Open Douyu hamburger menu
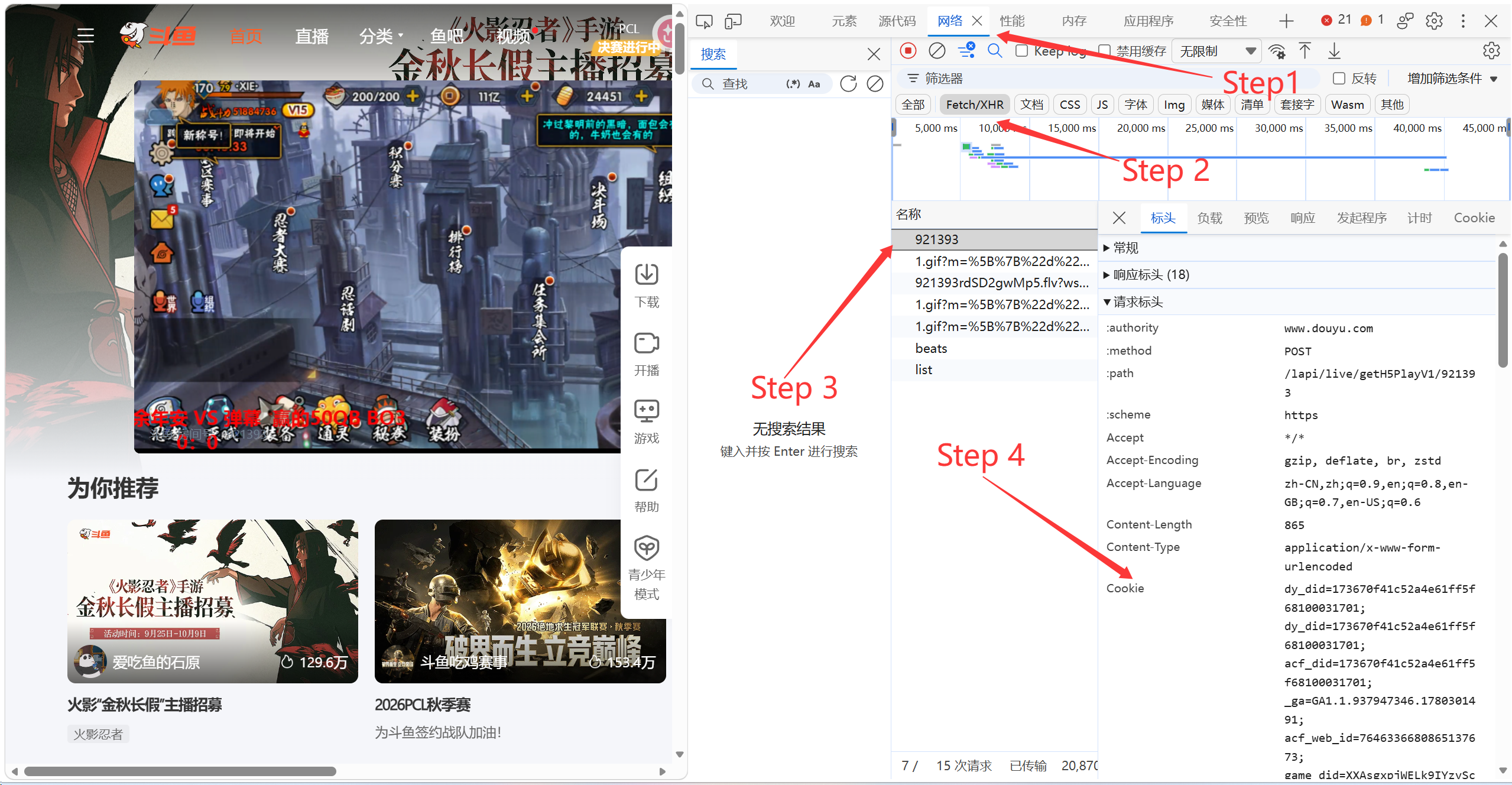Screen dimensions: 1512x785 tap(86, 35)
